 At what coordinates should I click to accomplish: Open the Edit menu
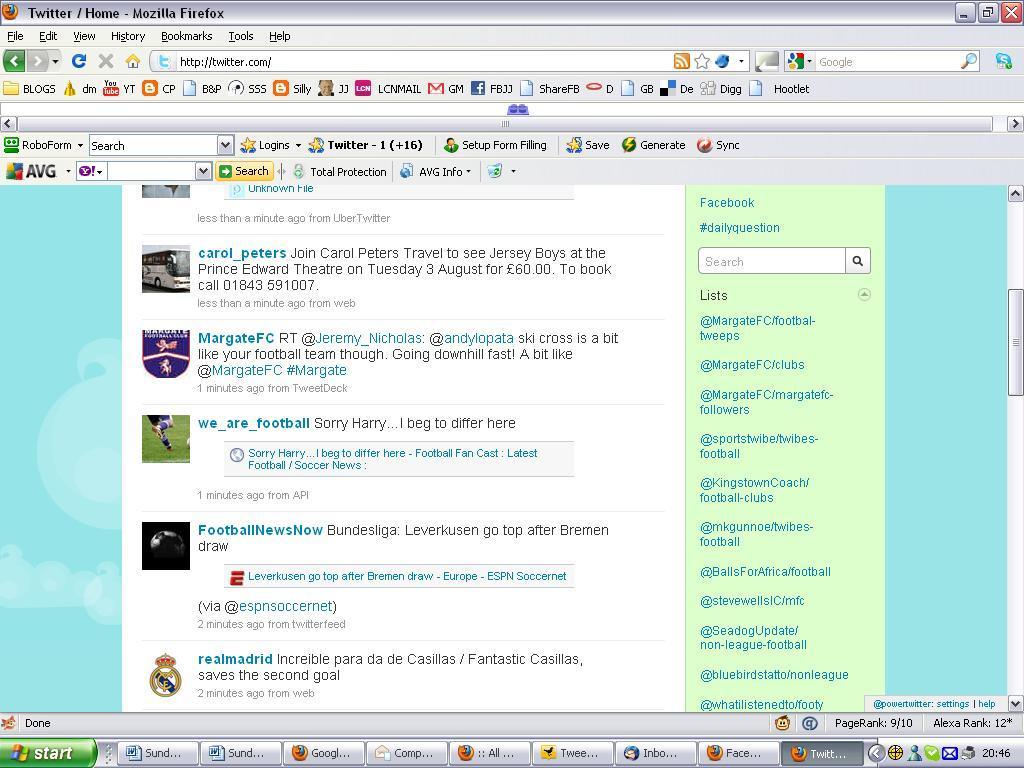[48, 36]
